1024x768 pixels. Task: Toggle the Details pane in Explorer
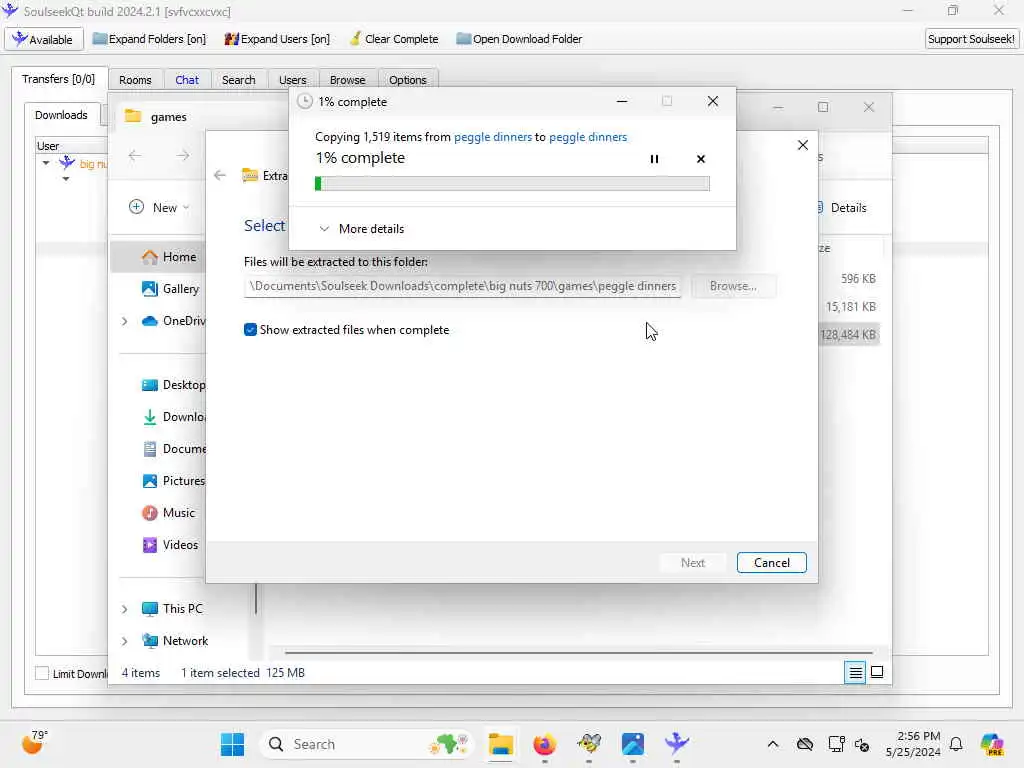(x=842, y=208)
